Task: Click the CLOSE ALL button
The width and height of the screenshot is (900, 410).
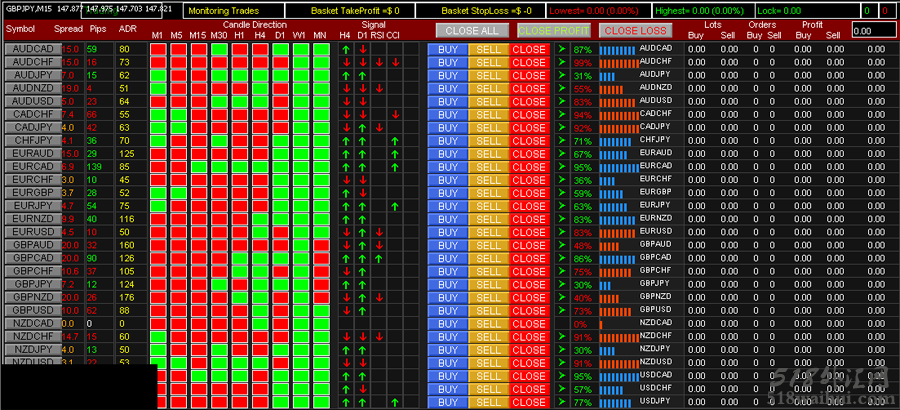Action: [472, 30]
